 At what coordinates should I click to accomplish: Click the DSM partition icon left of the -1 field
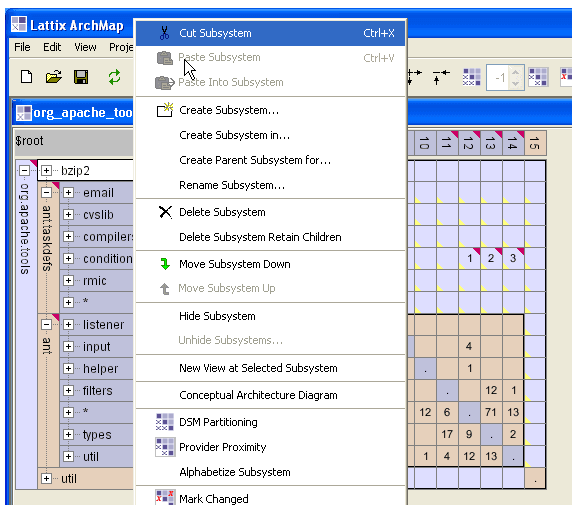471,77
